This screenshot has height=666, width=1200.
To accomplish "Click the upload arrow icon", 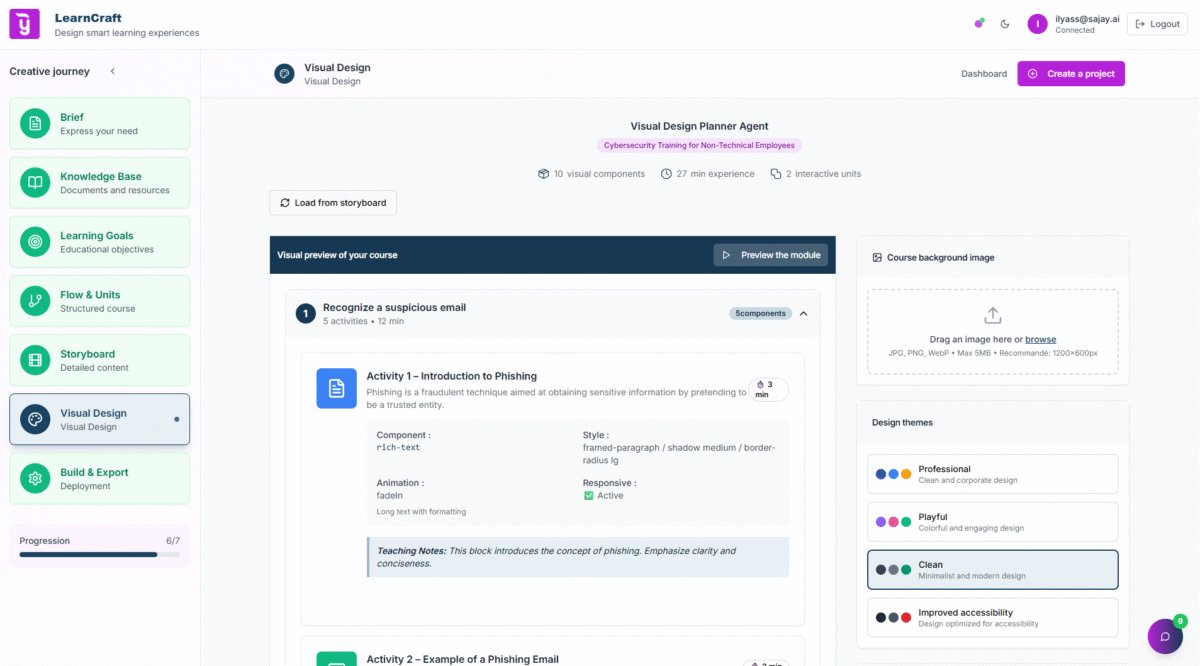I will [993, 315].
